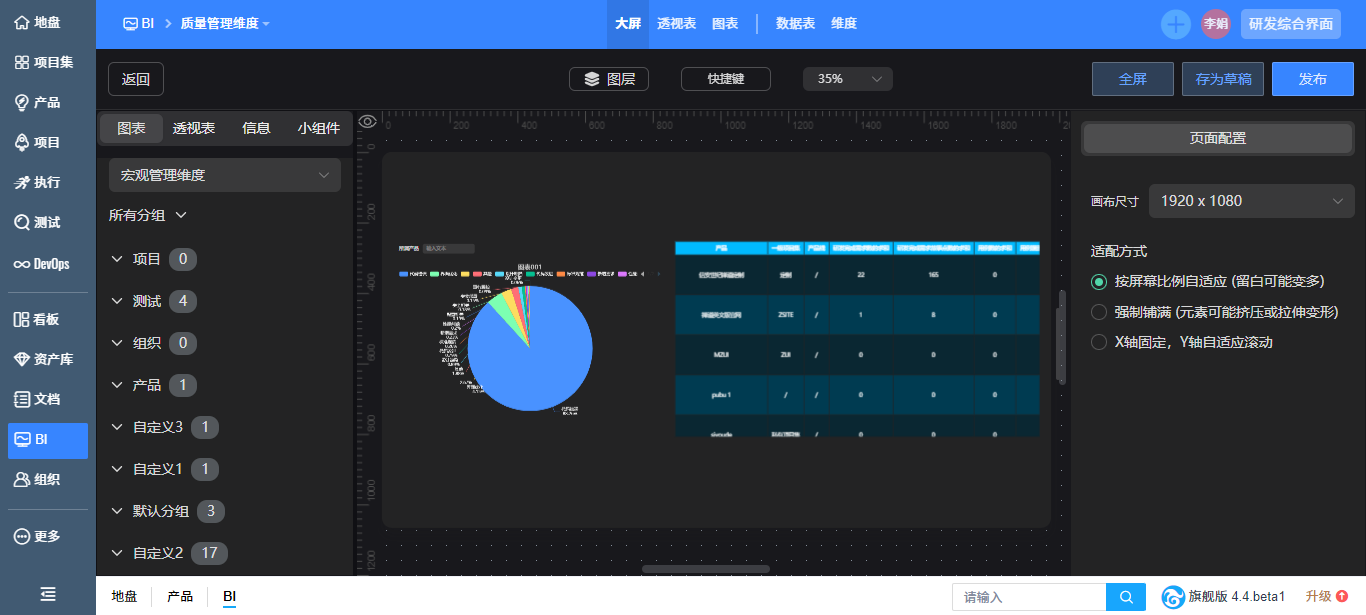Open the 组织 sidebar icon
The height and width of the screenshot is (615, 1366).
click(x=21, y=479)
